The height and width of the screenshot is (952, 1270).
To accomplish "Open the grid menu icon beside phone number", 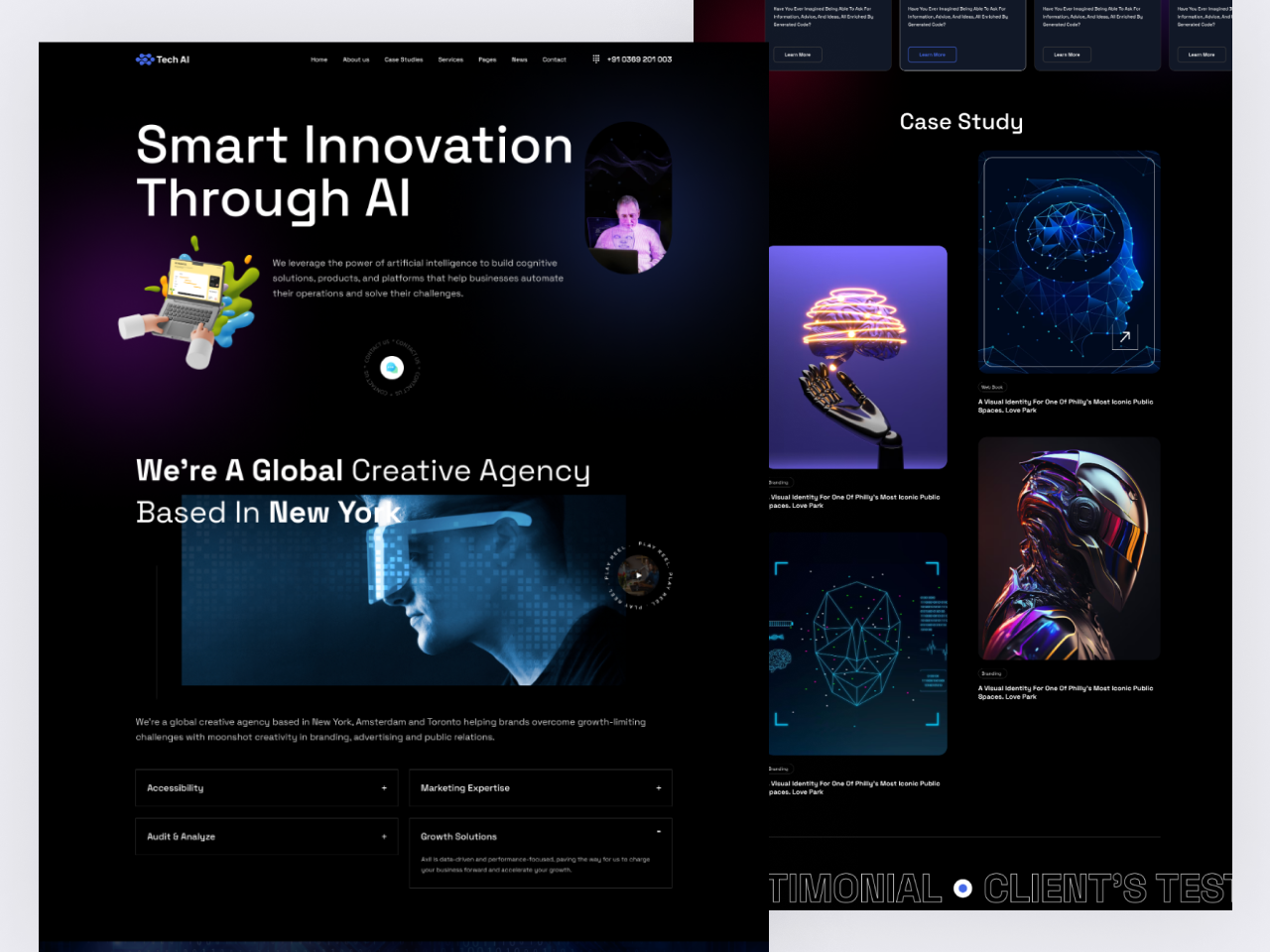I will [x=595, y=59].
